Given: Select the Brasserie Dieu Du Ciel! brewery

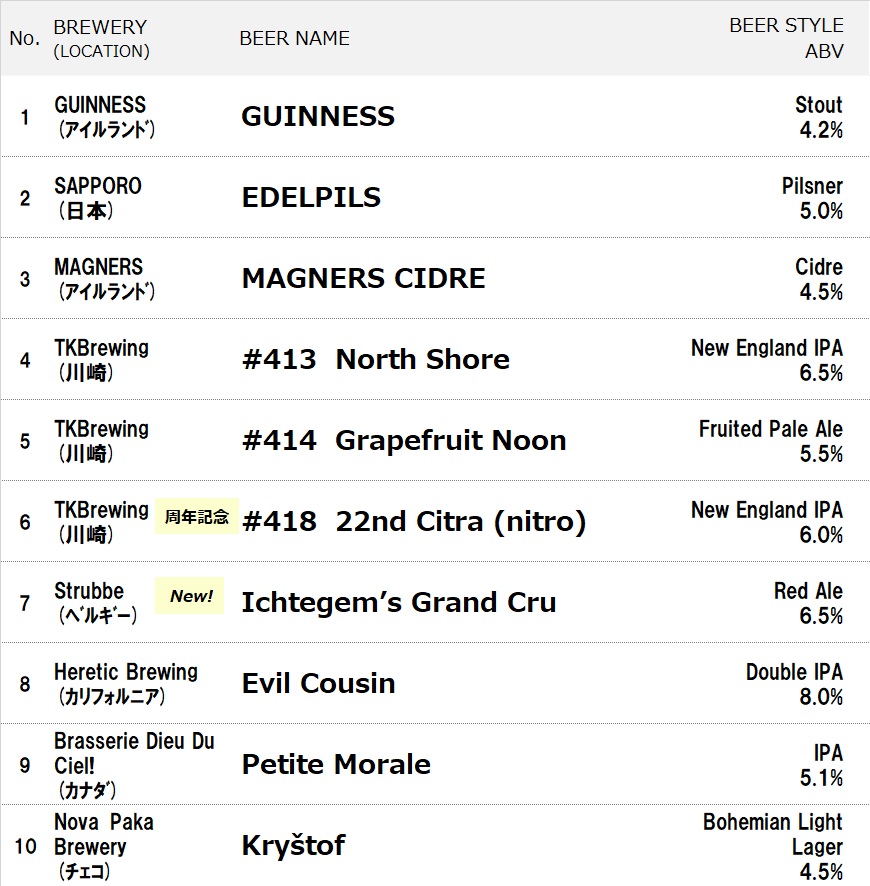Looking at the screenshot, I should 134,753.
